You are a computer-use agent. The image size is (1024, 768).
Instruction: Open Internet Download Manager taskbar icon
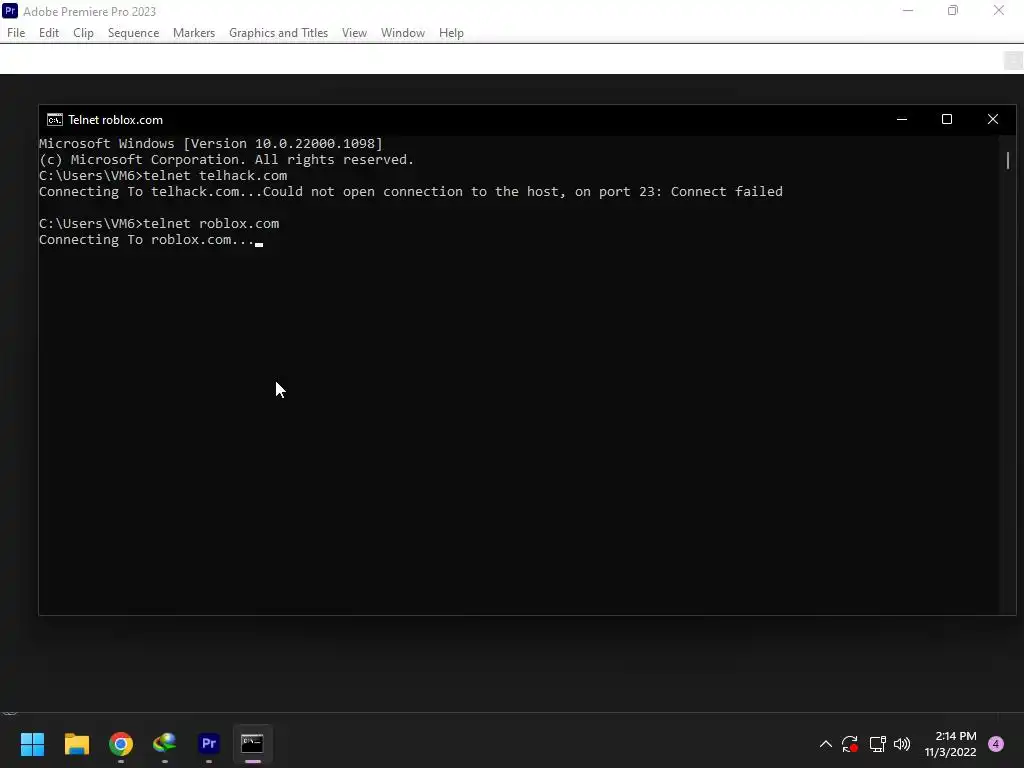pyautogui.click(x=165, y=744)
